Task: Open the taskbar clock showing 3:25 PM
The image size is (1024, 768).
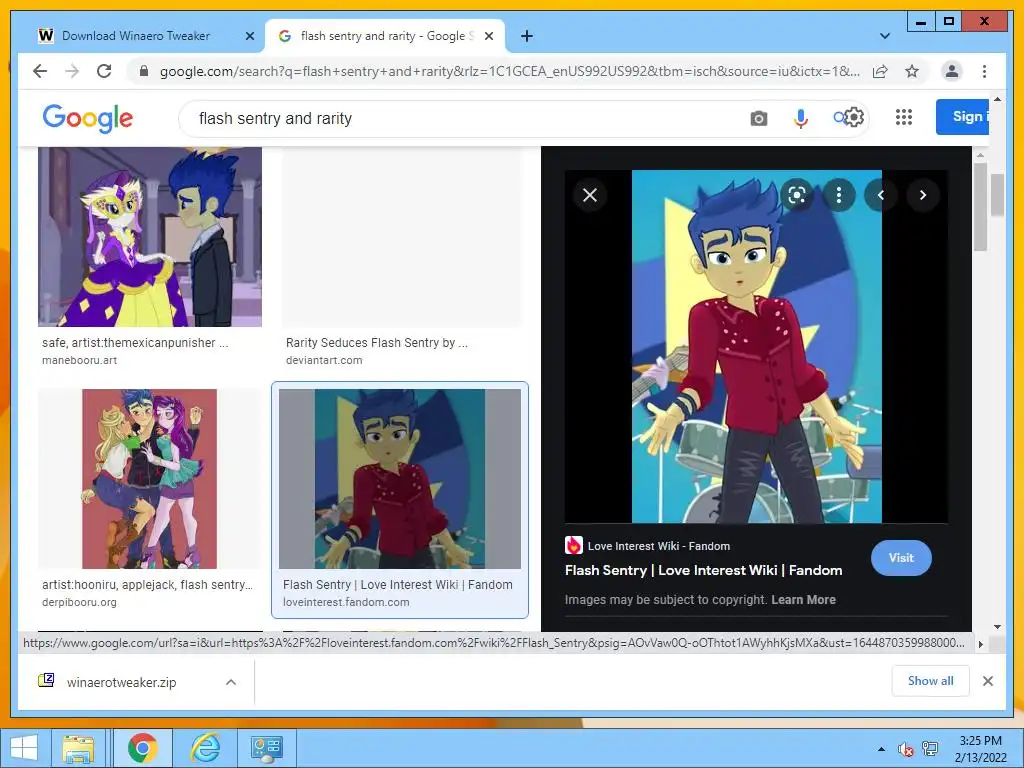Action: click(980, 749)
